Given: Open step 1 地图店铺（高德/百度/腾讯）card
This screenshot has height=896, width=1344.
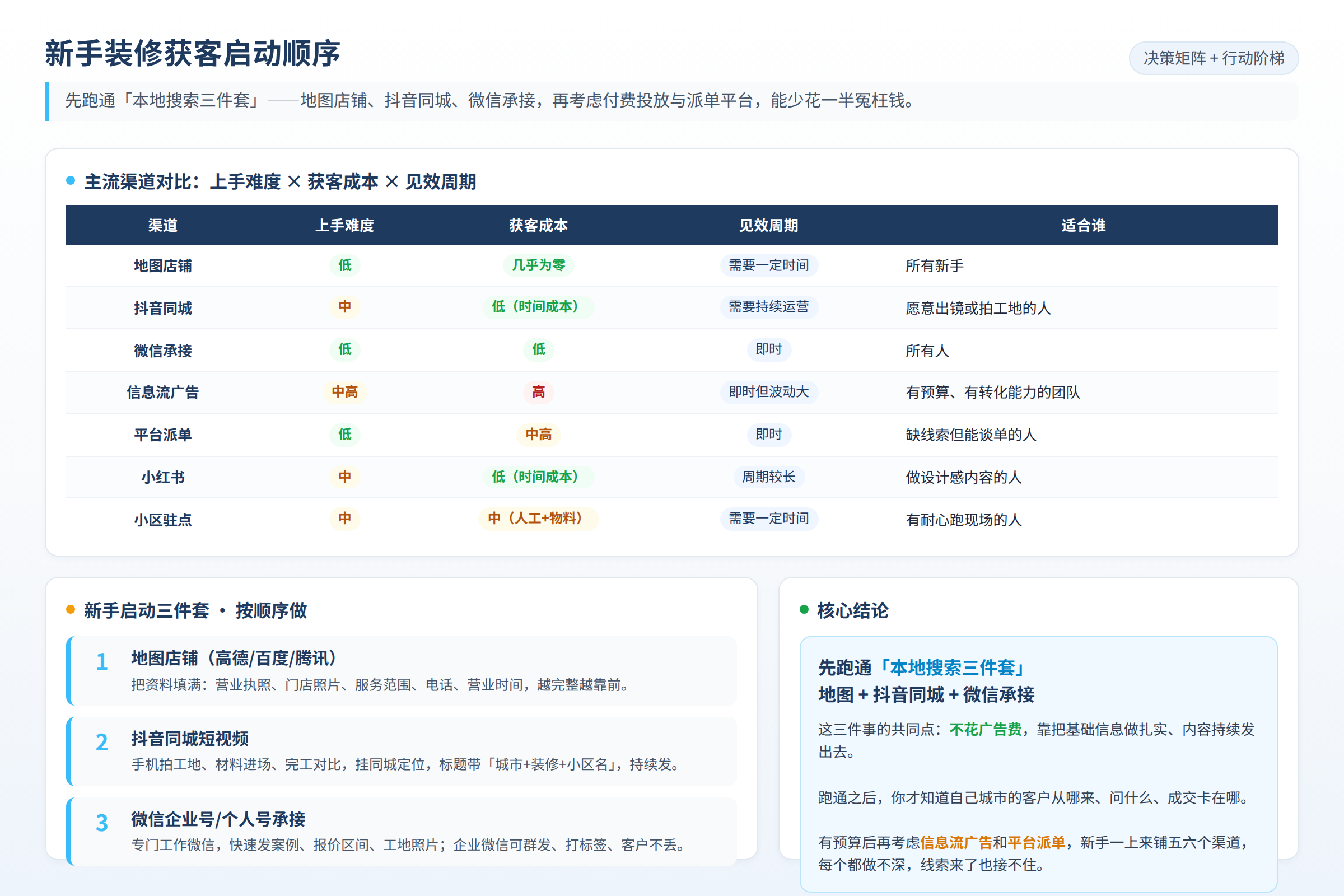Looking at the screenshot, I should pyautogui.click(x=401, y=671).
